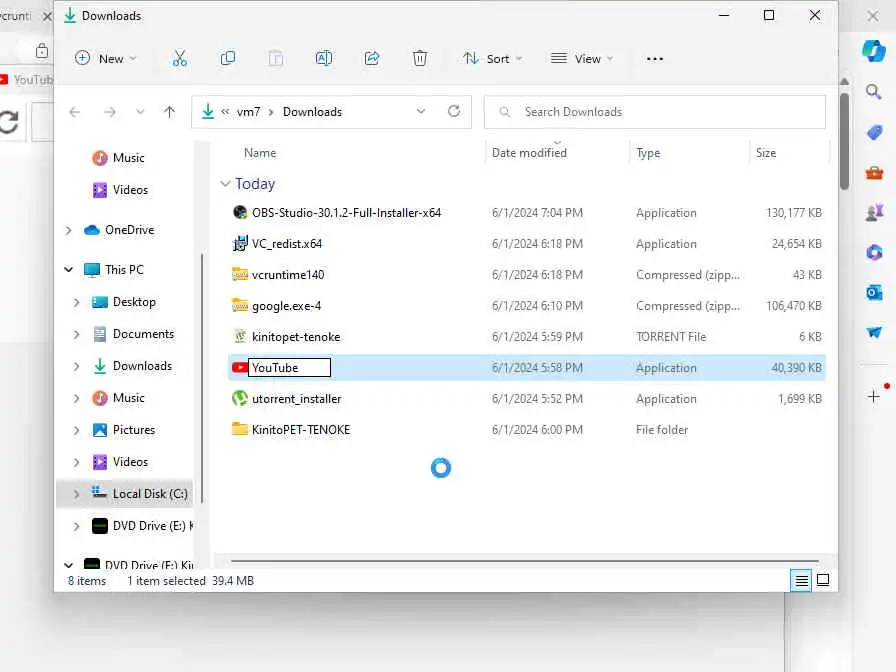Viewport: 896px width, 672px height.
Task: Switch to large thumbnails view button
Action: click(823, 581)
